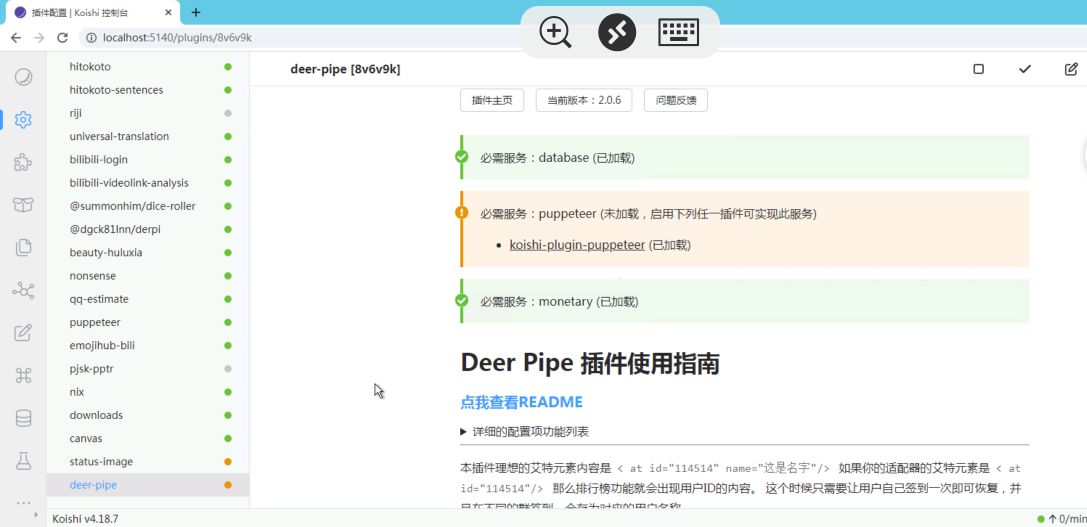Open the notepad edit icon in sidebar

click(24, 333)
